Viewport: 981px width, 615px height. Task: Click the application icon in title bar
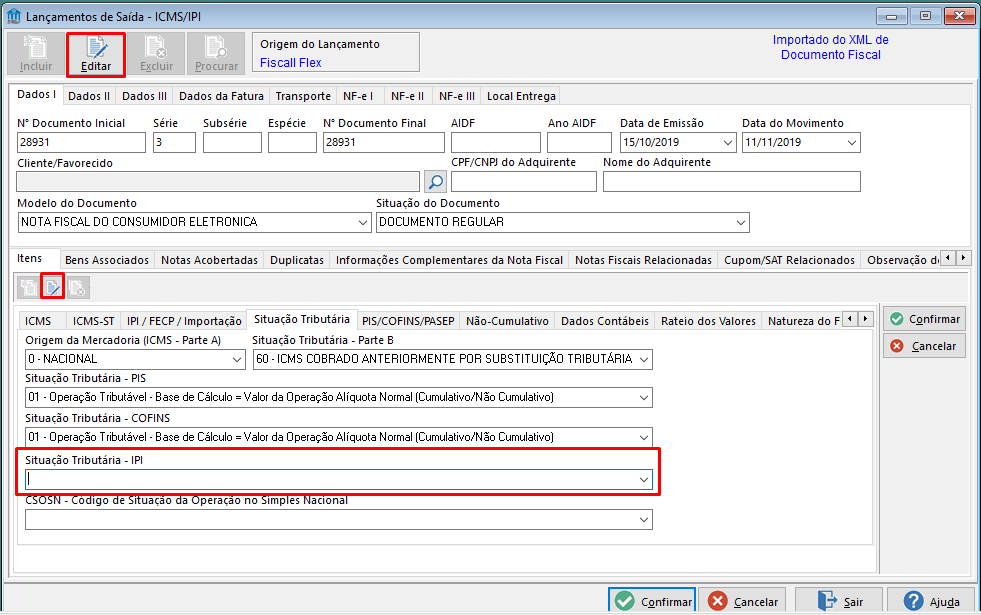[13, 16]
